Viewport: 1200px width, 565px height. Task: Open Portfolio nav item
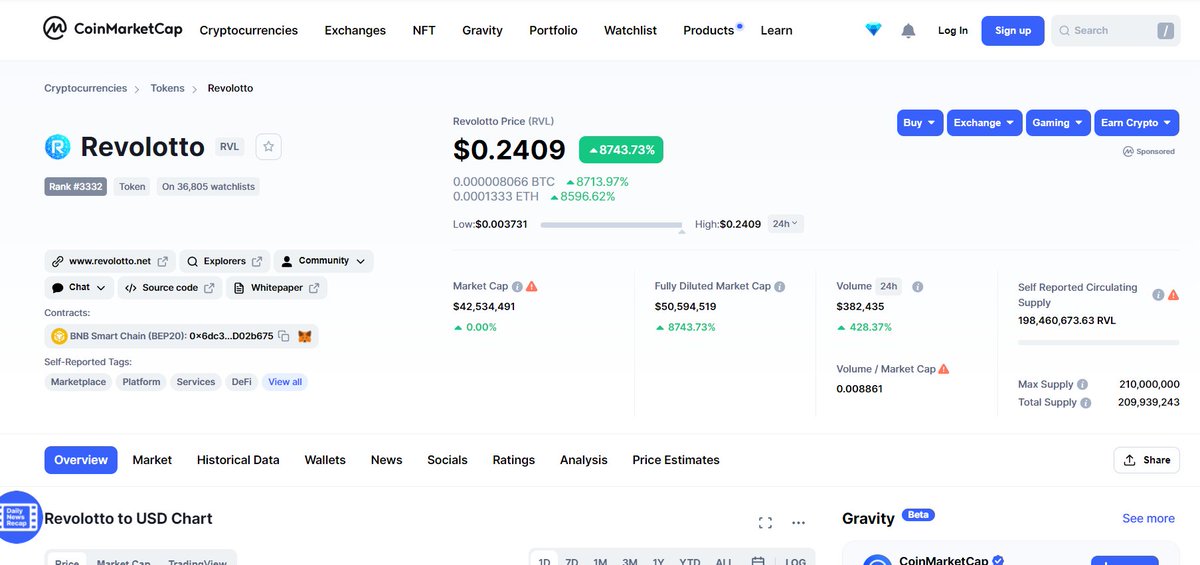[553, 31]
